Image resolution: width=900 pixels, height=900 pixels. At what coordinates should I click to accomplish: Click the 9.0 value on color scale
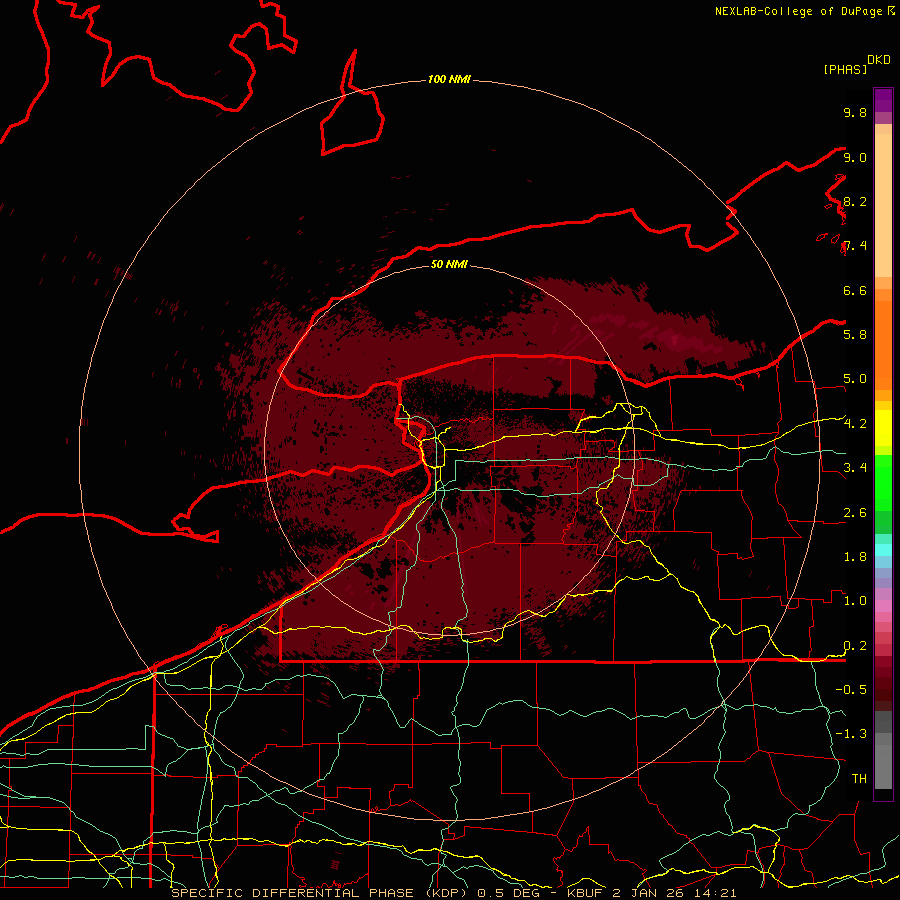(x=855, y=157)
